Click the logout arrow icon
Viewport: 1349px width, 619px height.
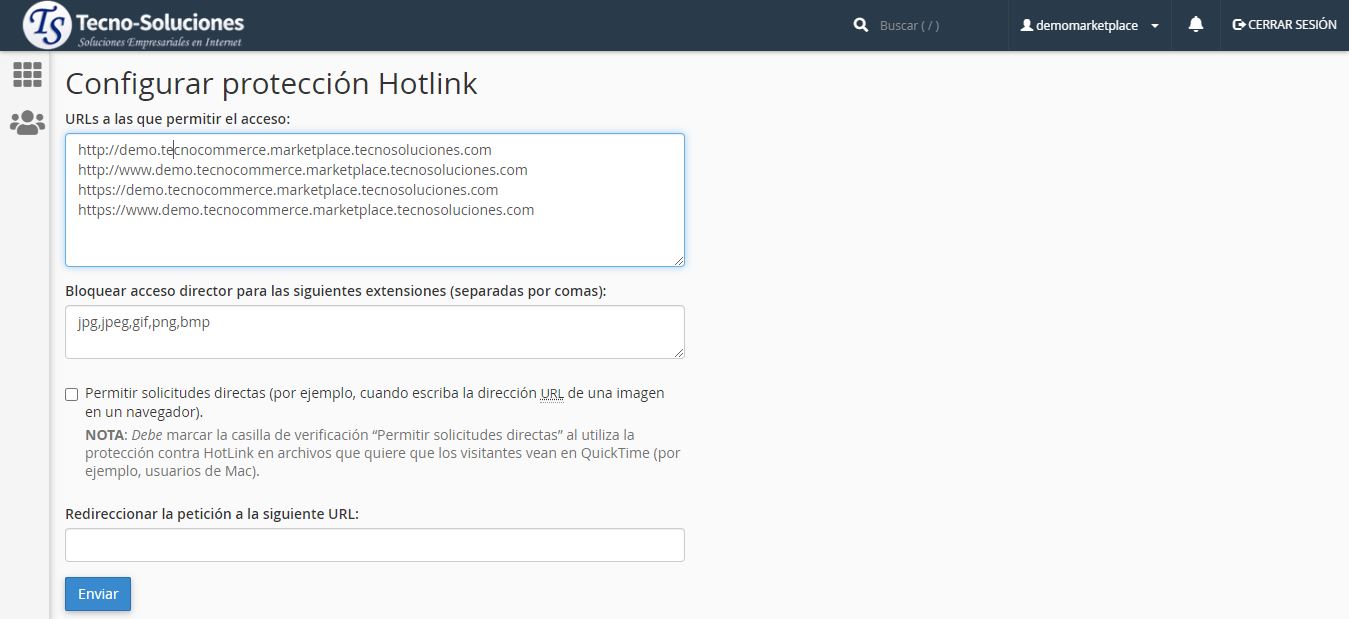[x=1239, y=25]
